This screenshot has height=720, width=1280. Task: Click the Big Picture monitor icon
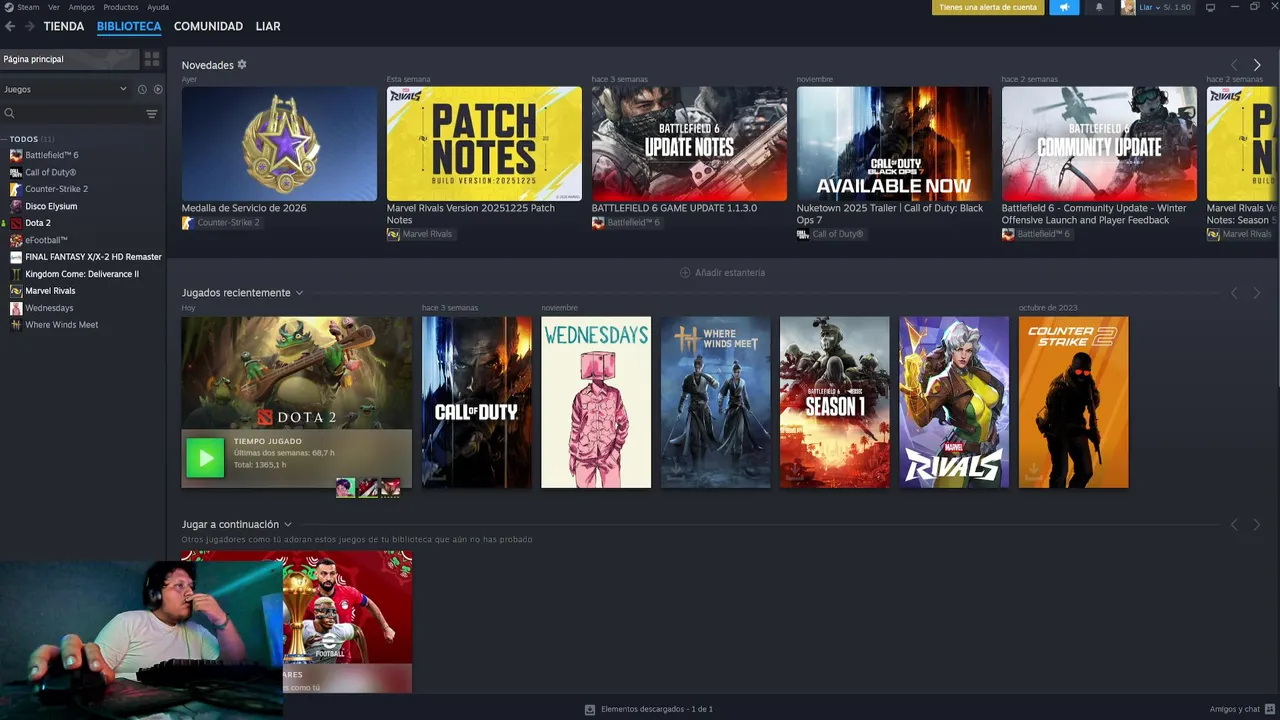pyautogui.click(x=1210, y=7)
